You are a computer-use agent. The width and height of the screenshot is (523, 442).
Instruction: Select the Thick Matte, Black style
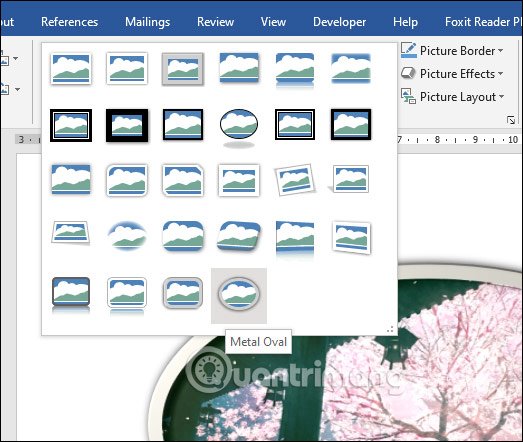point(127,125)
